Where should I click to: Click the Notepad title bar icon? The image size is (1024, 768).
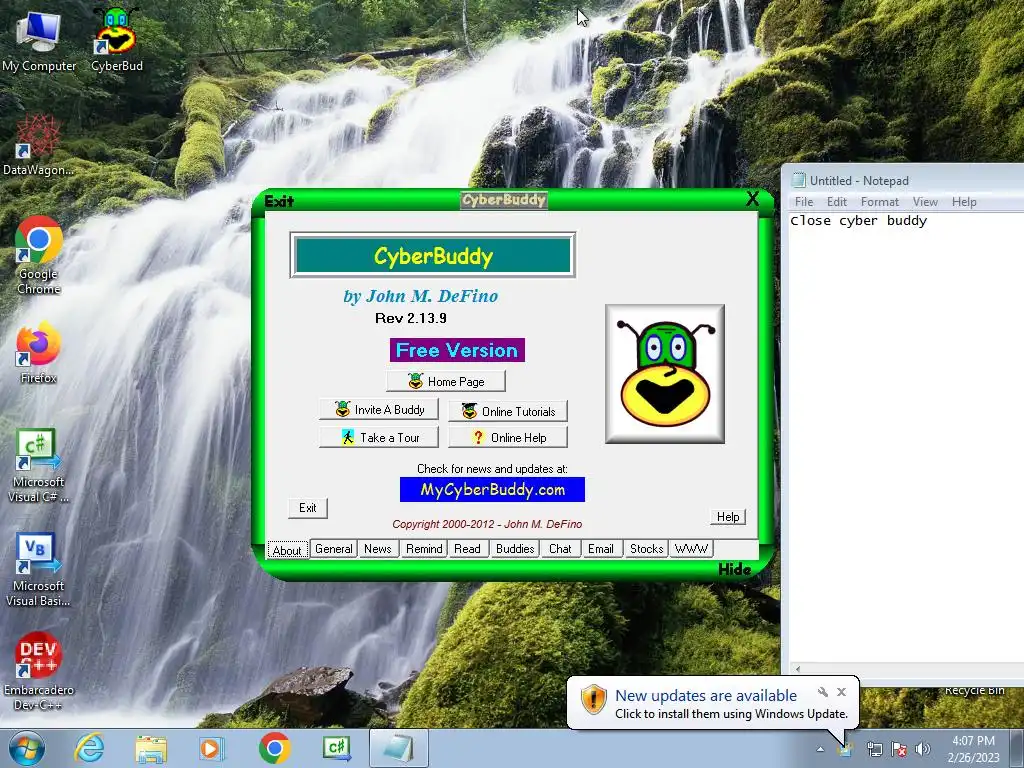798,180
